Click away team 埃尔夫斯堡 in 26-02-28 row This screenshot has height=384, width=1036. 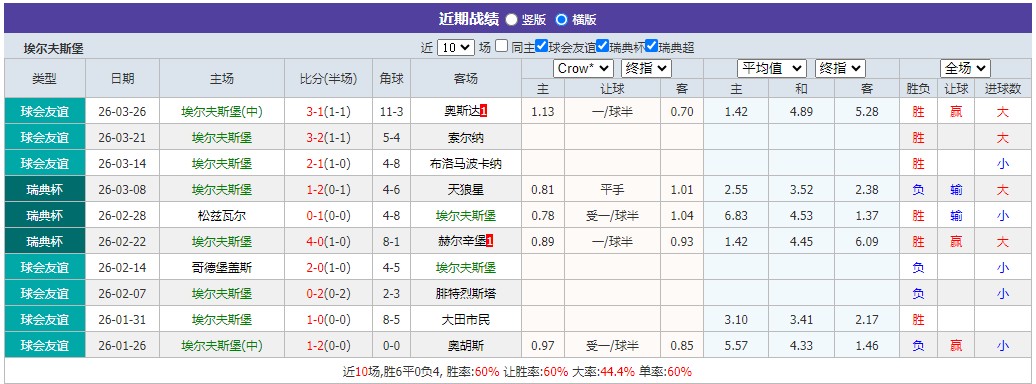pos(466,215)
